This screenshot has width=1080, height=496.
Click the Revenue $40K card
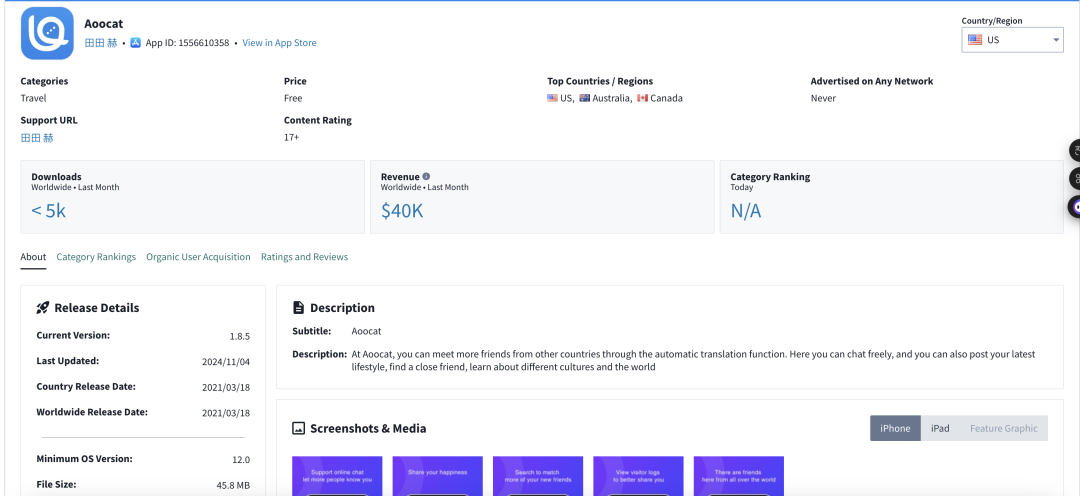pos(542,197)
